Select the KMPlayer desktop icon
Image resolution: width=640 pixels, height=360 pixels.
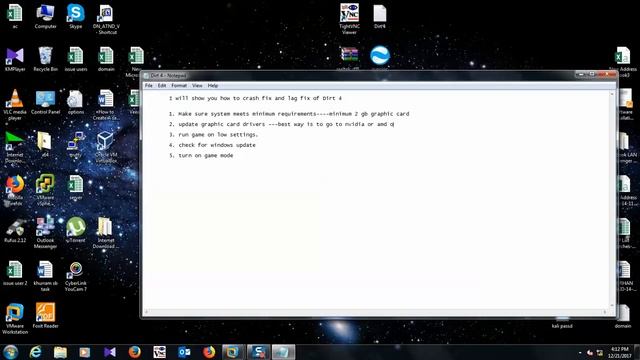(15, 60)
